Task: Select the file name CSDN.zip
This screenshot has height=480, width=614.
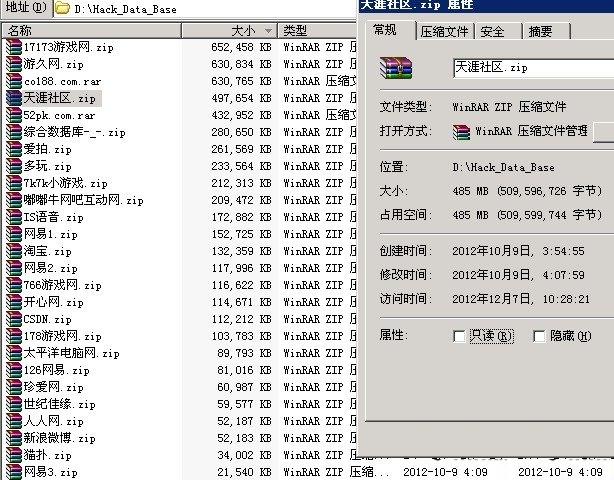Action: pyautogui.click(x=47, y=319)
